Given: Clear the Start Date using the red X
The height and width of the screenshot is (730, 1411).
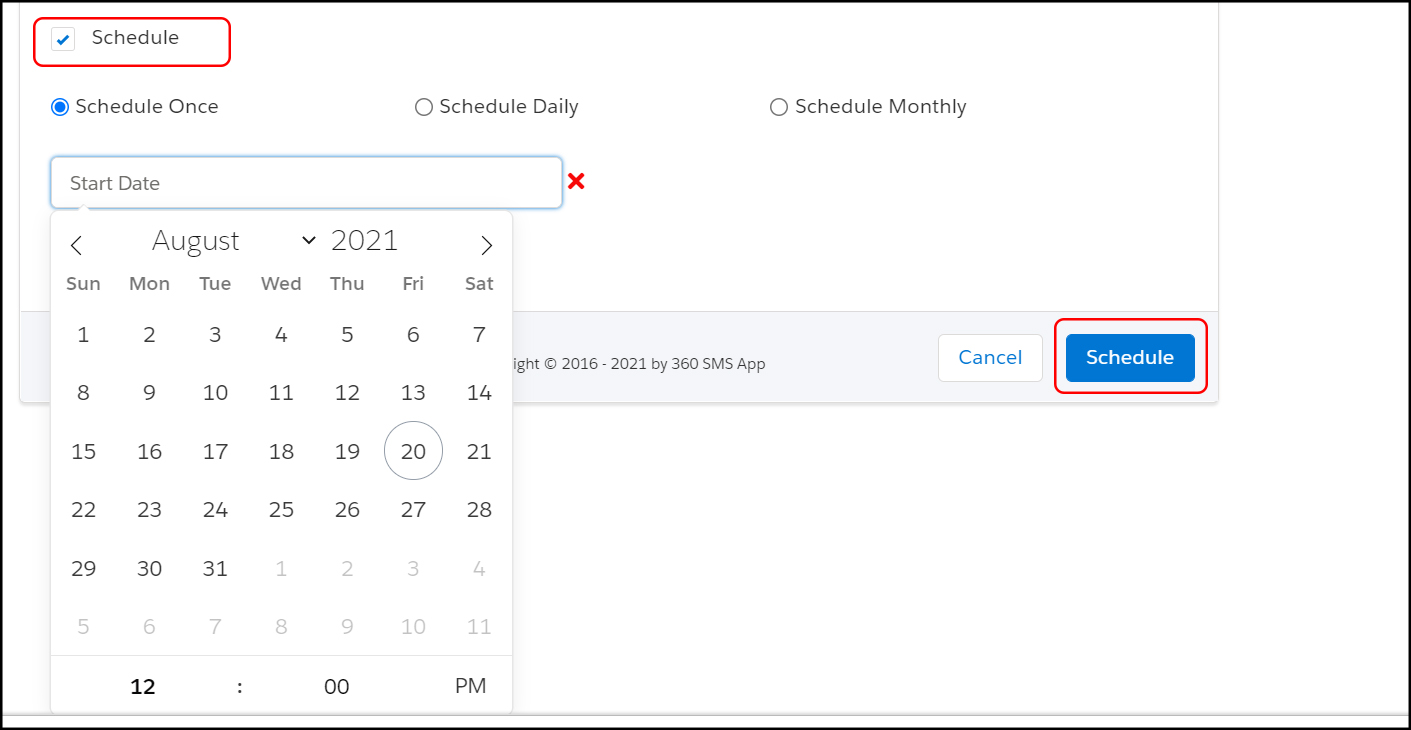Looking at the screenshot, I should 576,181.
